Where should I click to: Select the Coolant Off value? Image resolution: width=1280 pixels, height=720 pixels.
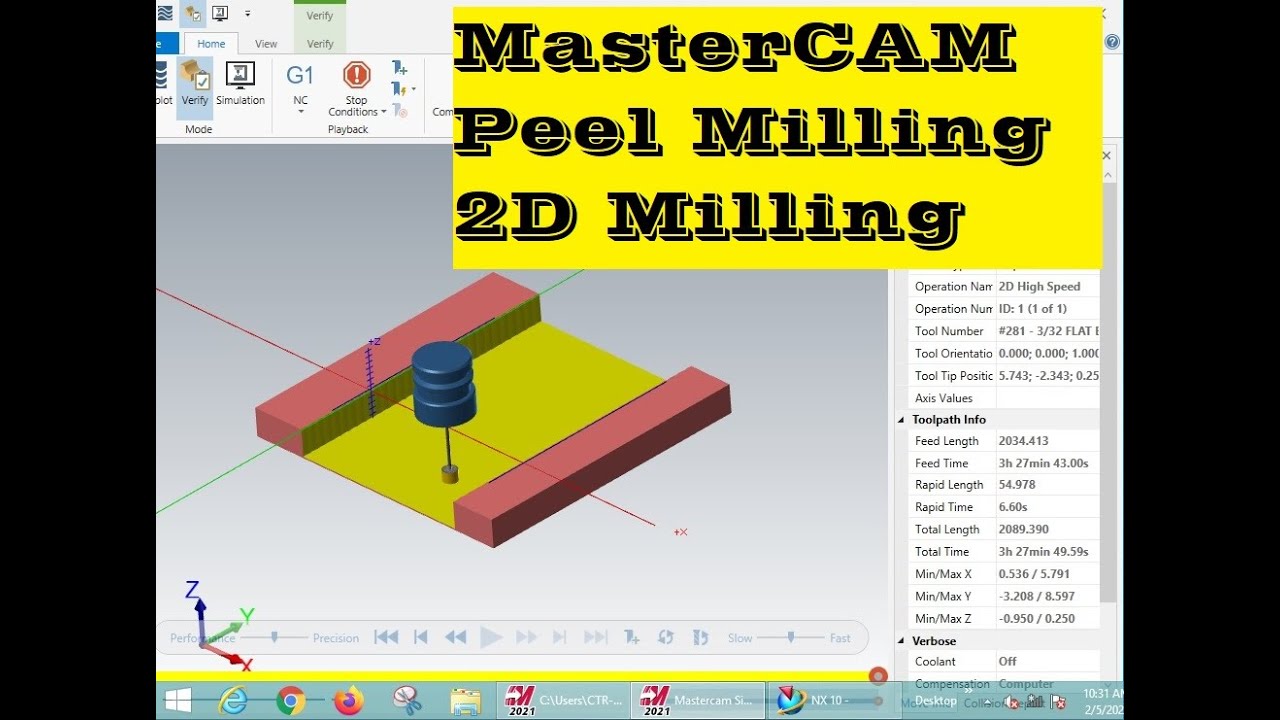pos(1007,662)
